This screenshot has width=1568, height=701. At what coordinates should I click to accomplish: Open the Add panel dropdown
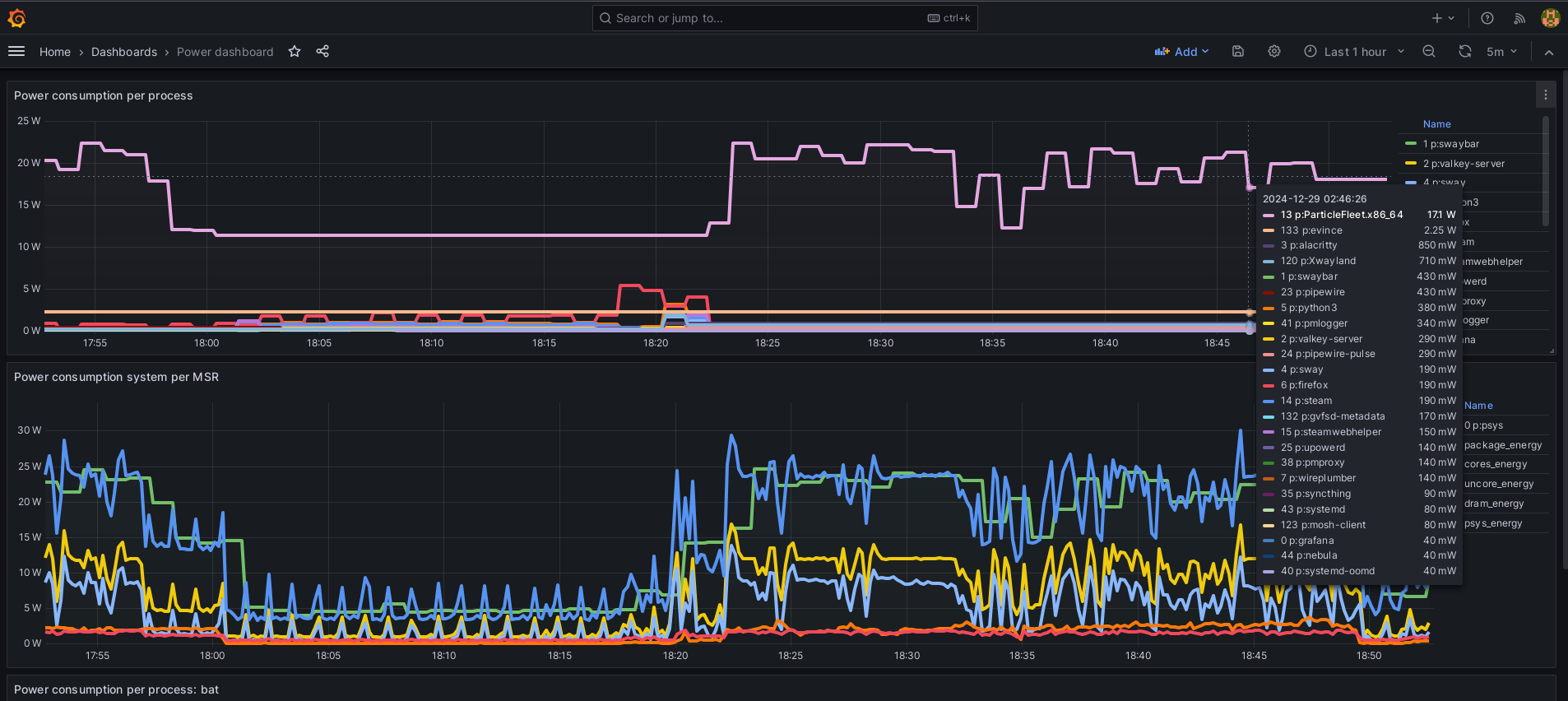click(1181, 51)
